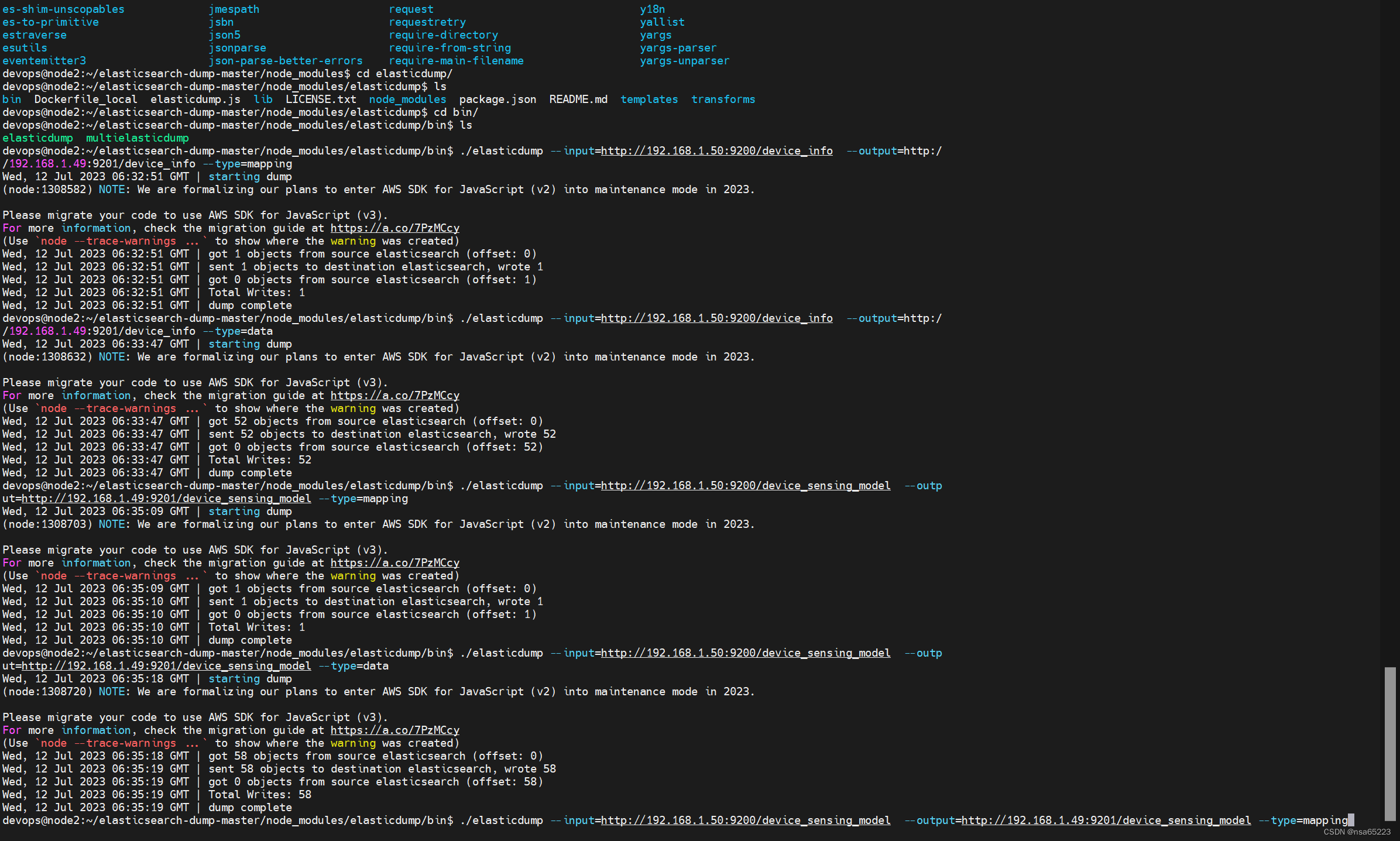Click the terminal cursor after type=mapping
The image size is (1400, 841).
click(x=1351, y=821)
